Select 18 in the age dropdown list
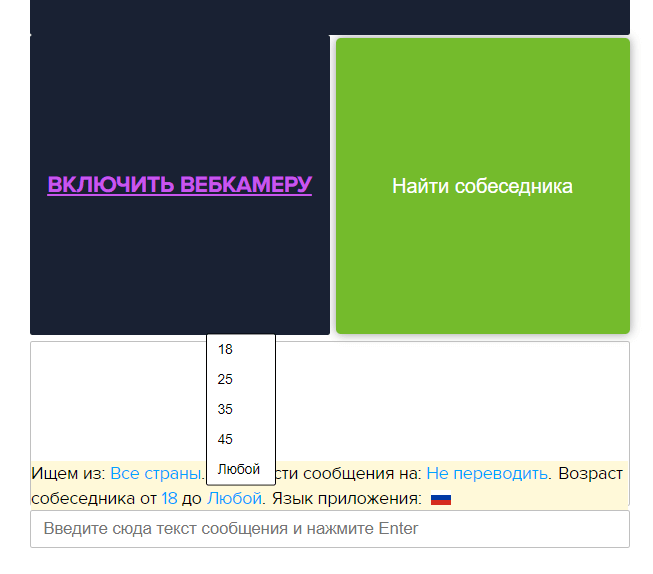The image size is (653, 574). coord(241,349)
